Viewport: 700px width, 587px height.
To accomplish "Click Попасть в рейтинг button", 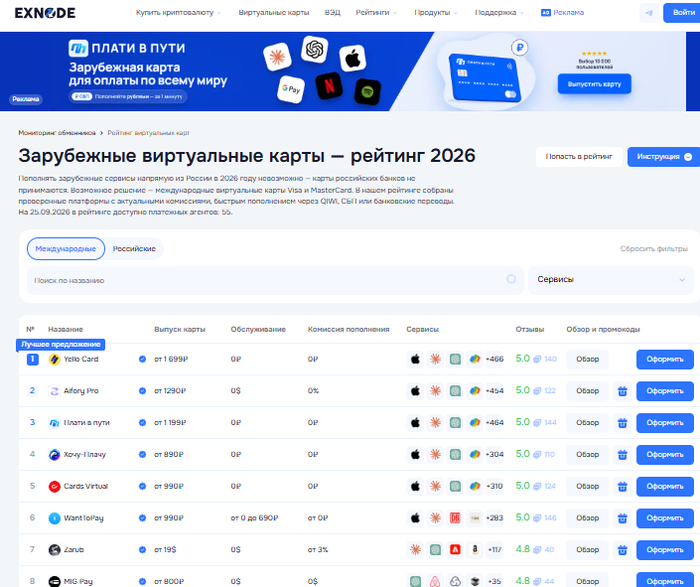I will [x=579, y=157].
